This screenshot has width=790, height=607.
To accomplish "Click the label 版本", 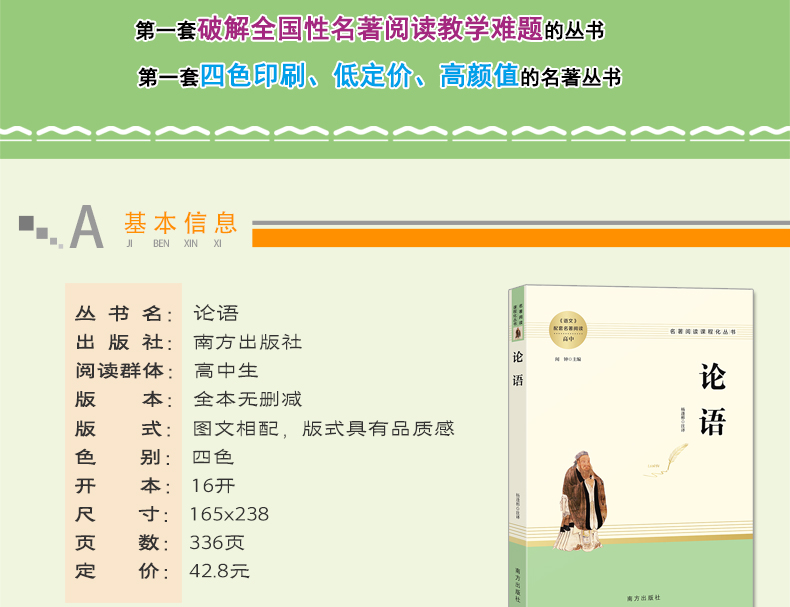I will click(123, 399).
